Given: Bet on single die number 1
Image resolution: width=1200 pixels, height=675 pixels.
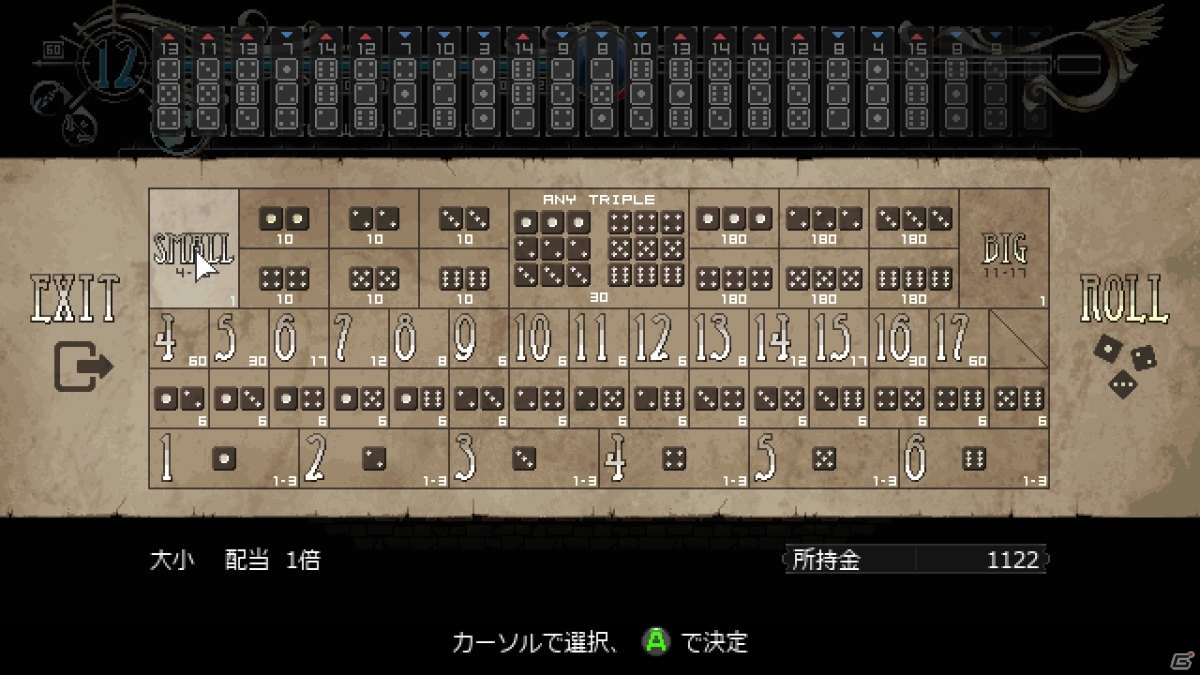Looking at the screenshot, I should [x=224, y=459].
